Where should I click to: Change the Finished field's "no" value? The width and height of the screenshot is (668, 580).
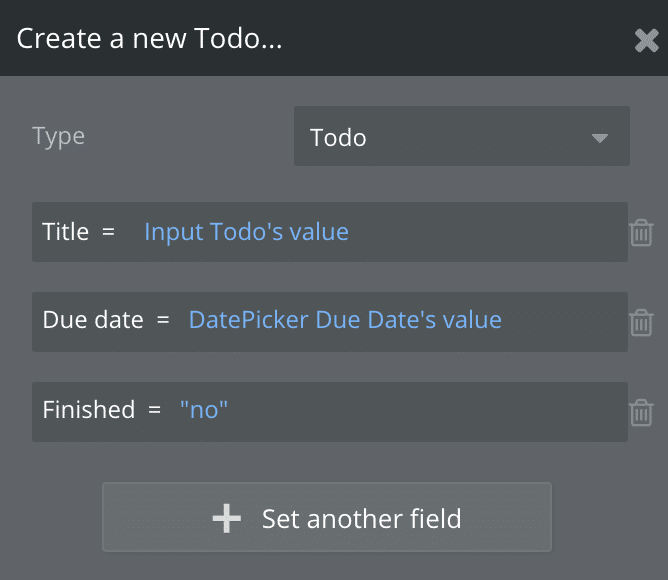204,409
